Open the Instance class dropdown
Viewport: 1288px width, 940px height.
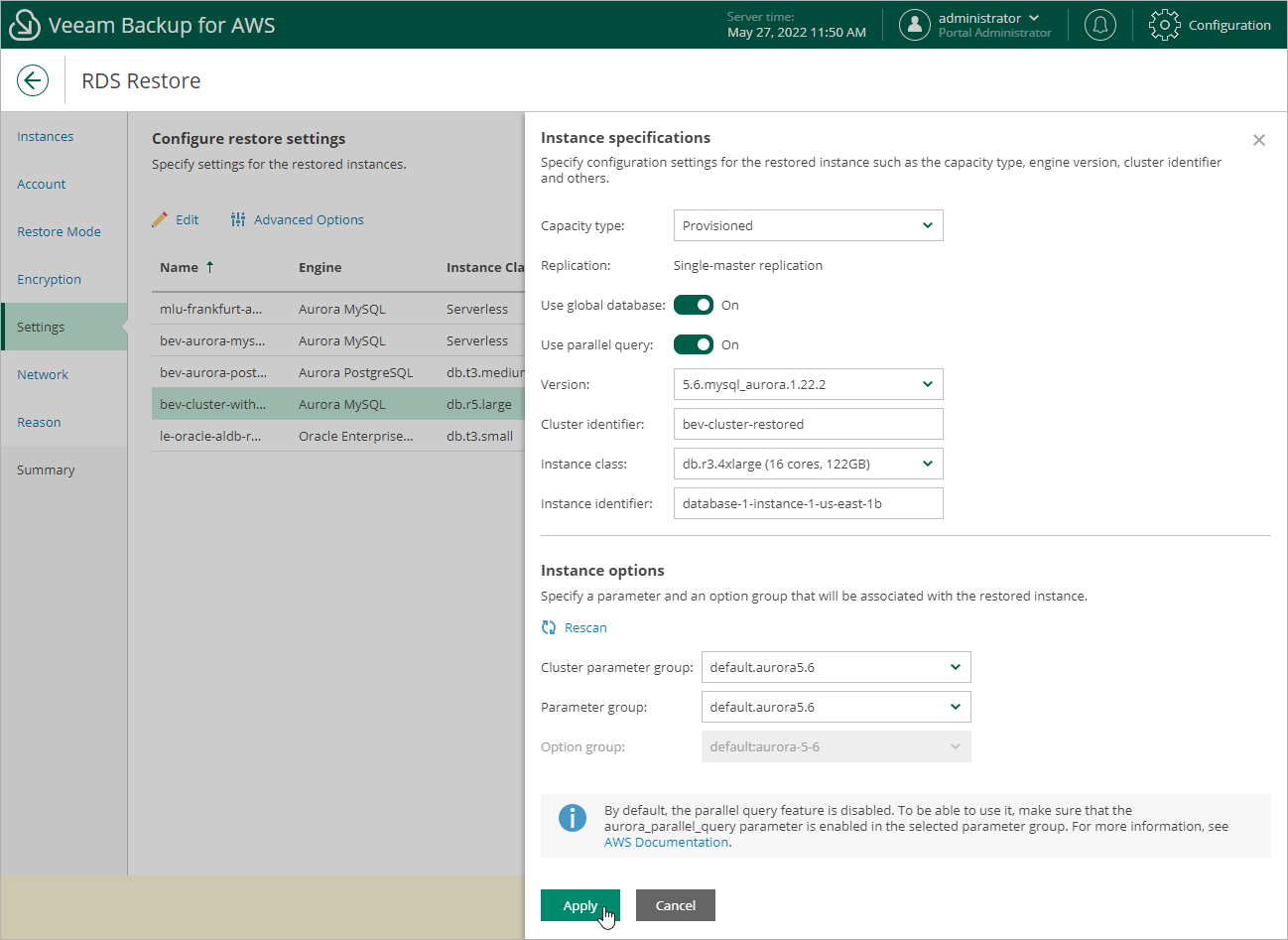click(x=808, y=464)
